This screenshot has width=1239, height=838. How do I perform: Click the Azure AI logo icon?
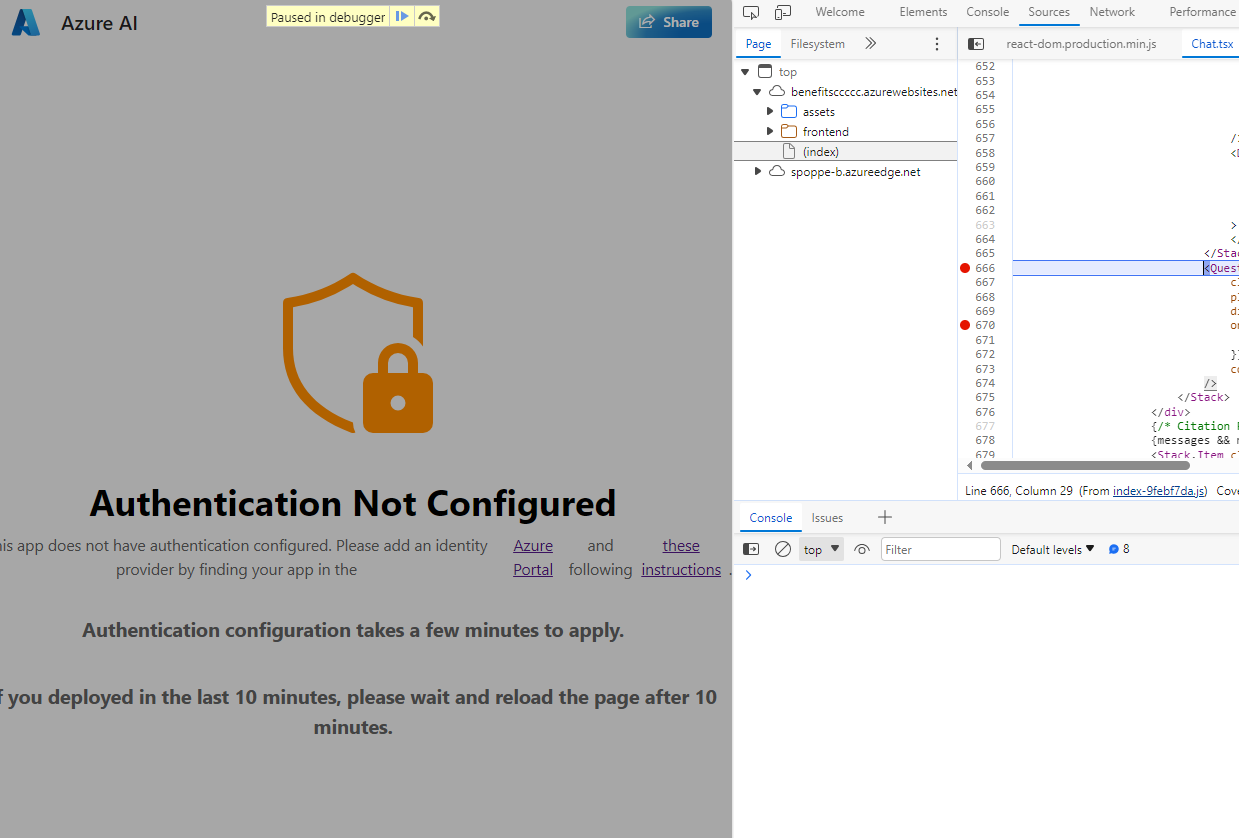click(26, 22)
